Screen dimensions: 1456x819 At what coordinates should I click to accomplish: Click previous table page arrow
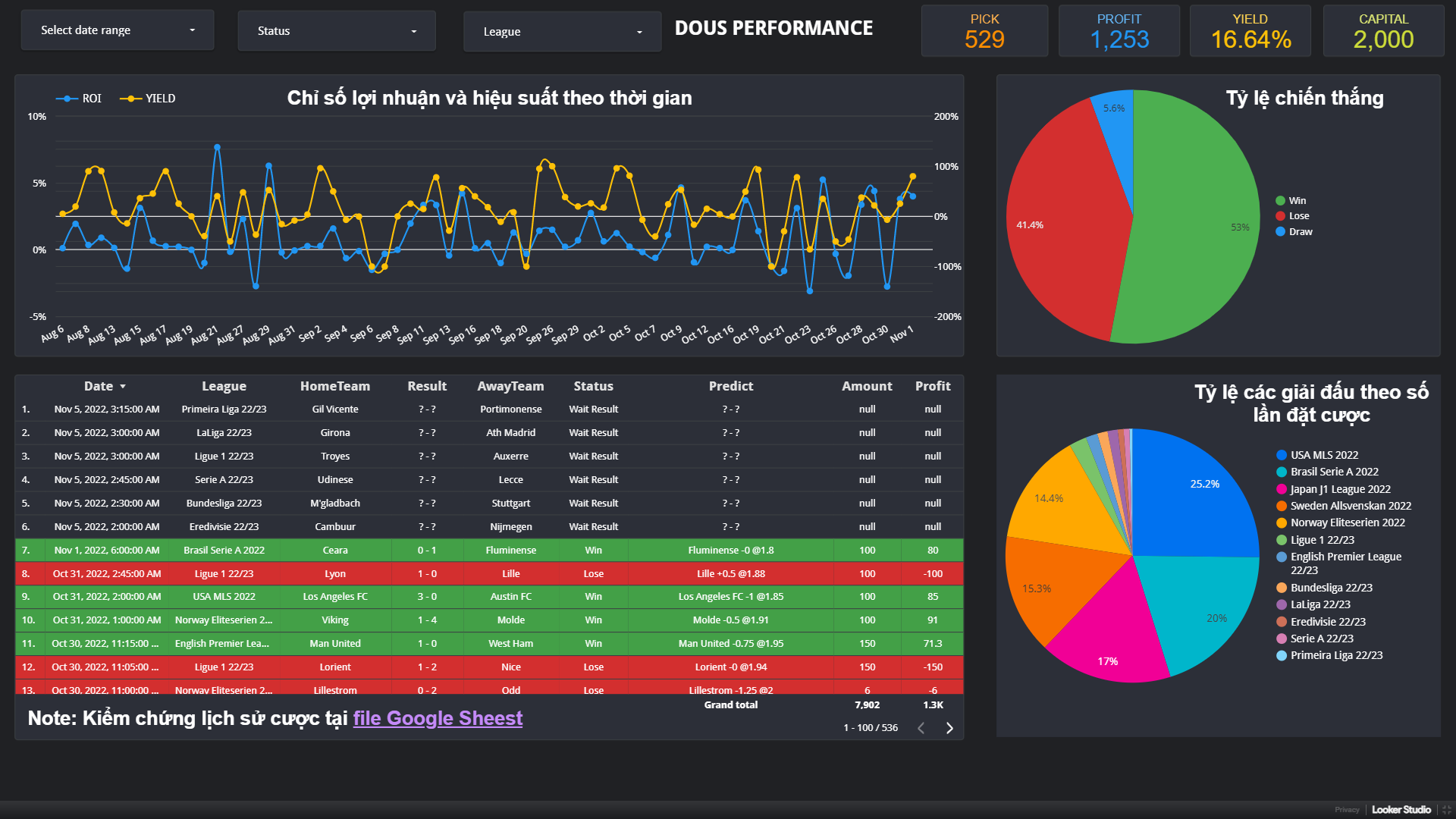921,728
